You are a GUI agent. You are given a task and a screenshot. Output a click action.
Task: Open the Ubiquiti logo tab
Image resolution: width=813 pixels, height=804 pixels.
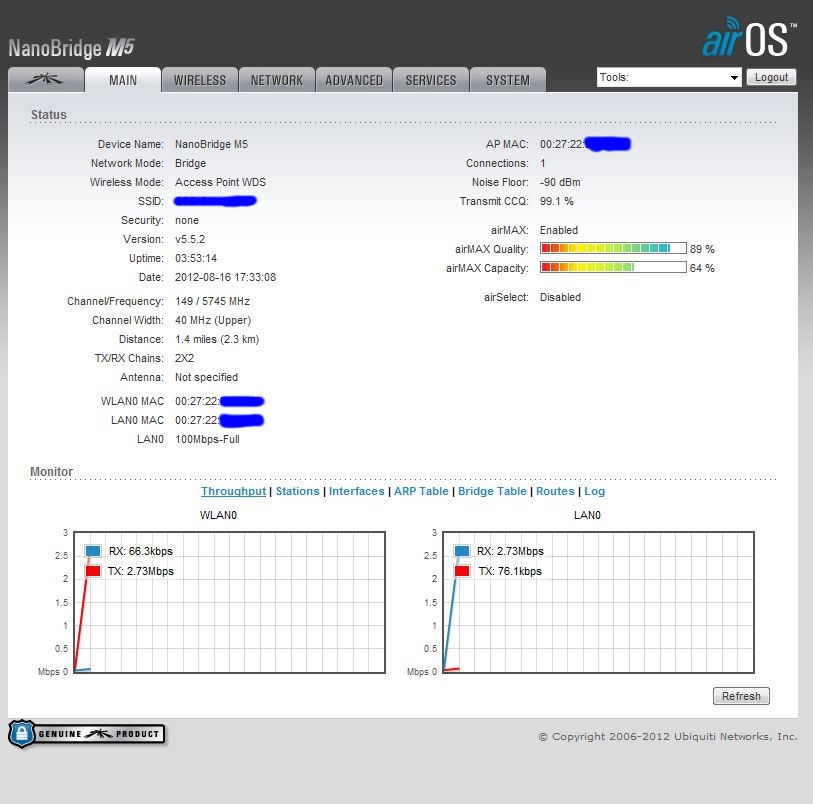click(x=46, y=80)
